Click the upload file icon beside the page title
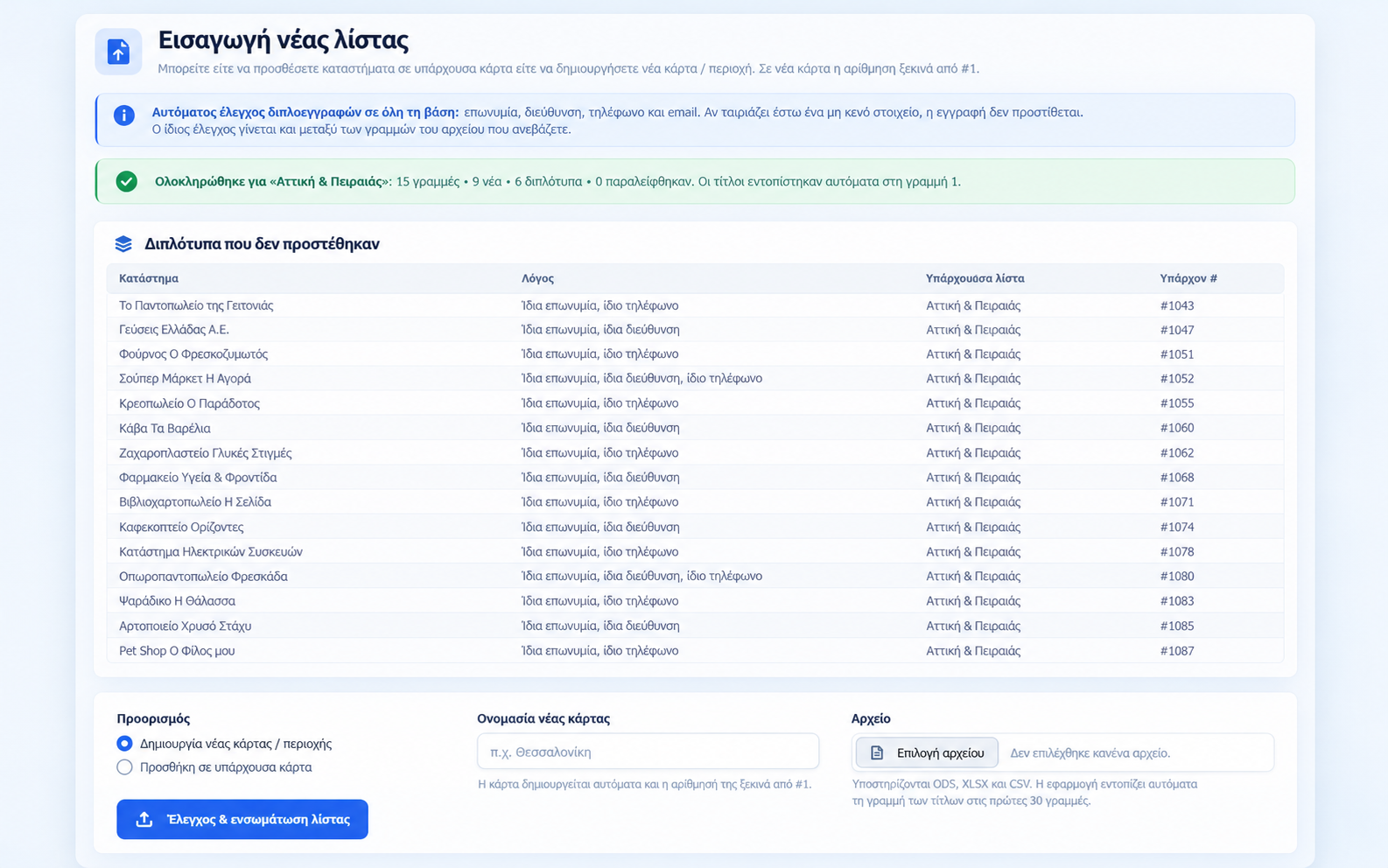Image resolution: width=1388 pixels, height=868 pixels. coord(118,52)
